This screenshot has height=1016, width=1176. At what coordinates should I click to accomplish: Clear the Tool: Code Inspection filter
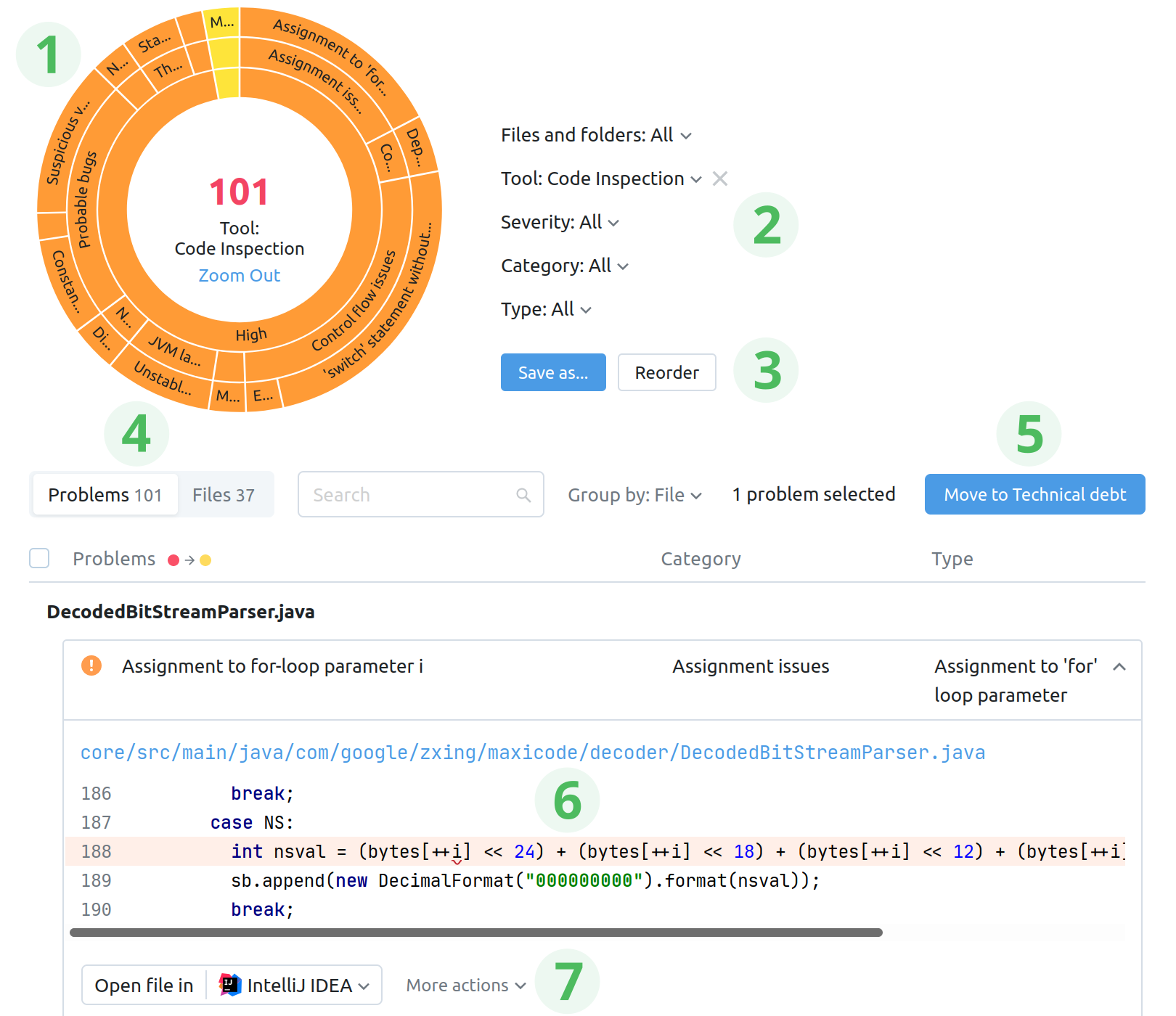(x=719, y=179)
